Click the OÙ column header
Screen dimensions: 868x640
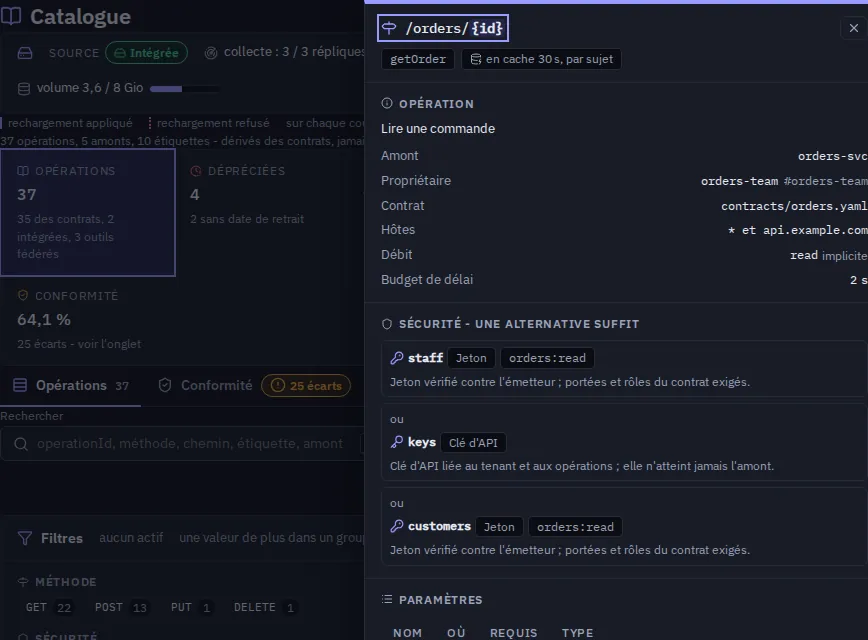tap(456, 632)
